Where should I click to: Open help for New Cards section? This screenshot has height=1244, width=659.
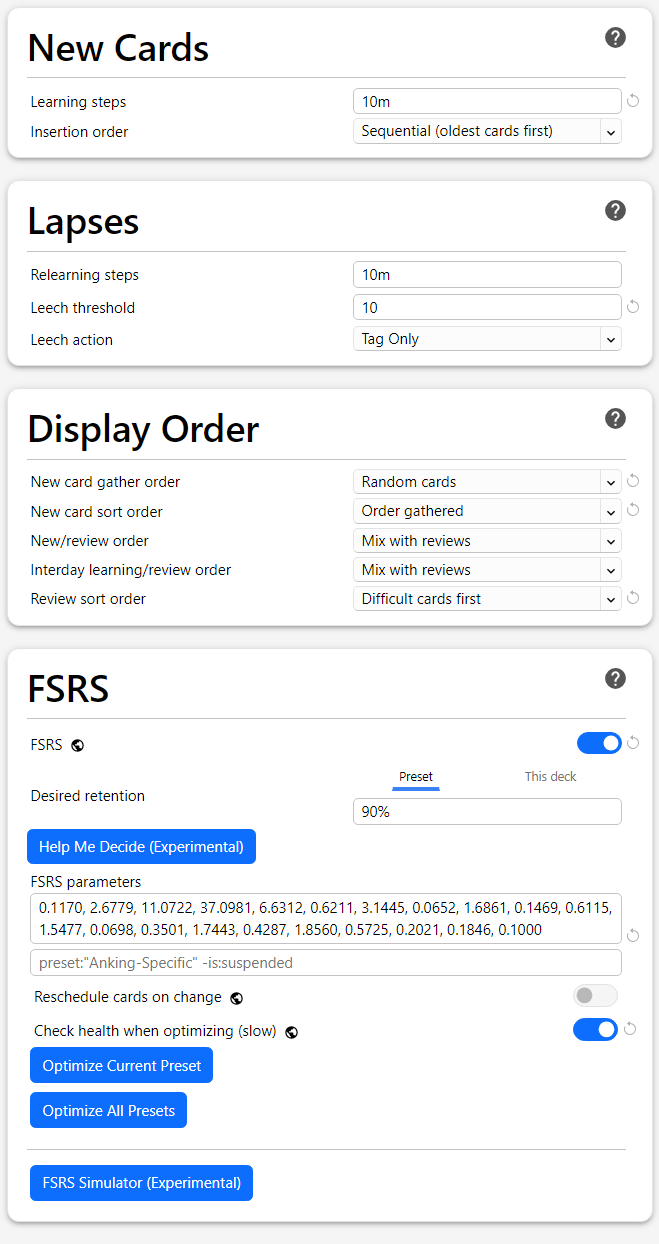point(615,38)
